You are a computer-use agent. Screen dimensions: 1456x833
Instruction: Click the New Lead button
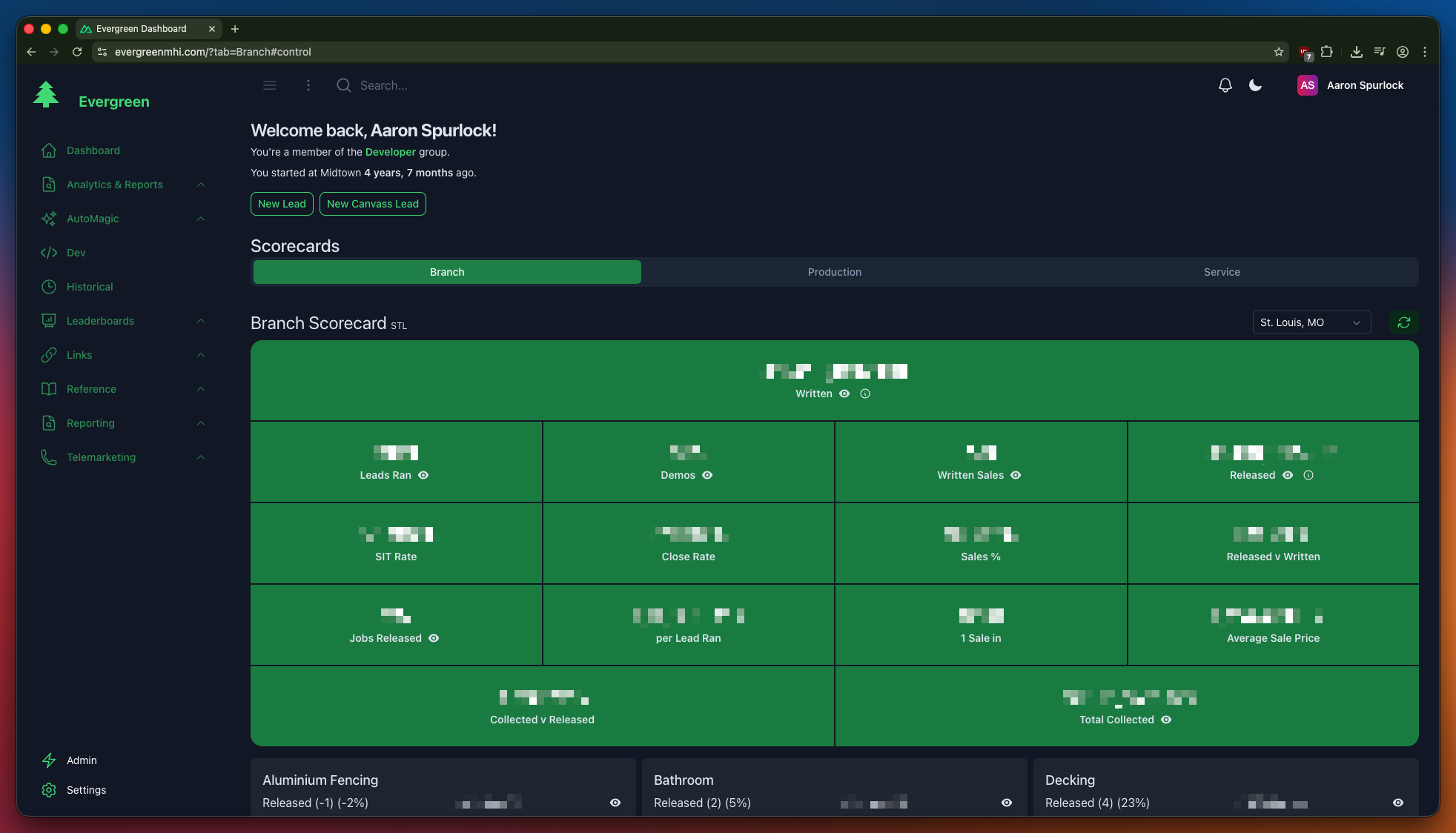click(x=282, y=204)
